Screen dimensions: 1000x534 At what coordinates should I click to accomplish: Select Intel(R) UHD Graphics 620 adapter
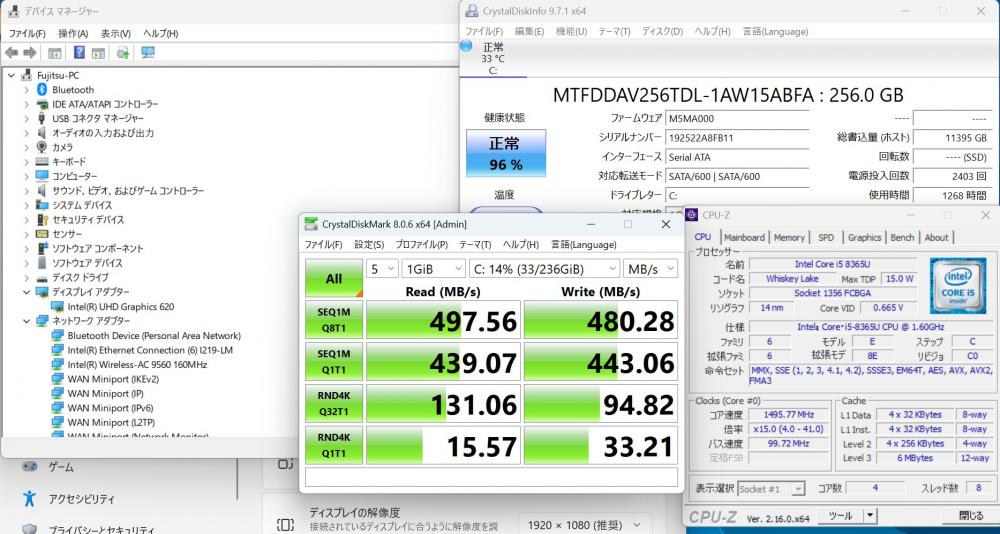[x=120, y=306]
